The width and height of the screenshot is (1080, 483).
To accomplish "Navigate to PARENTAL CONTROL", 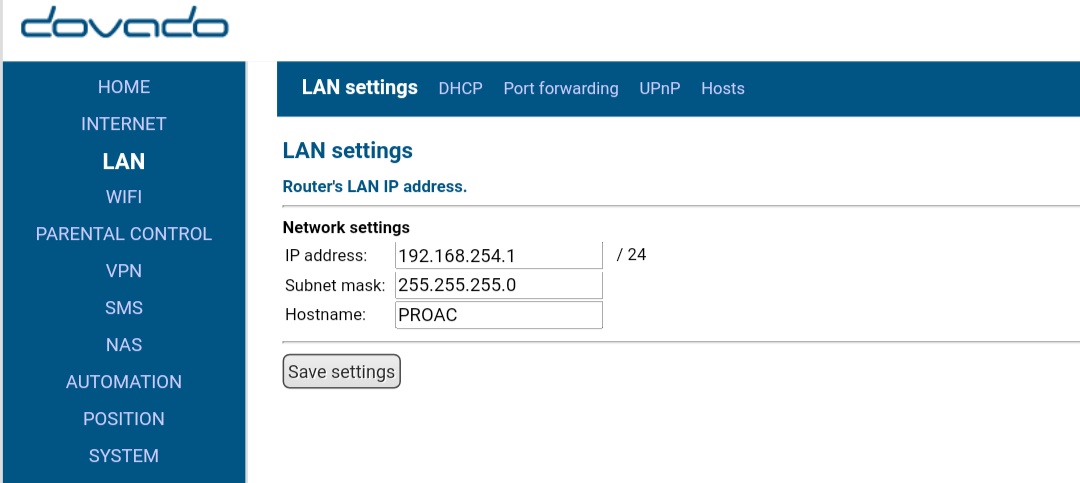I will (124, 234).
